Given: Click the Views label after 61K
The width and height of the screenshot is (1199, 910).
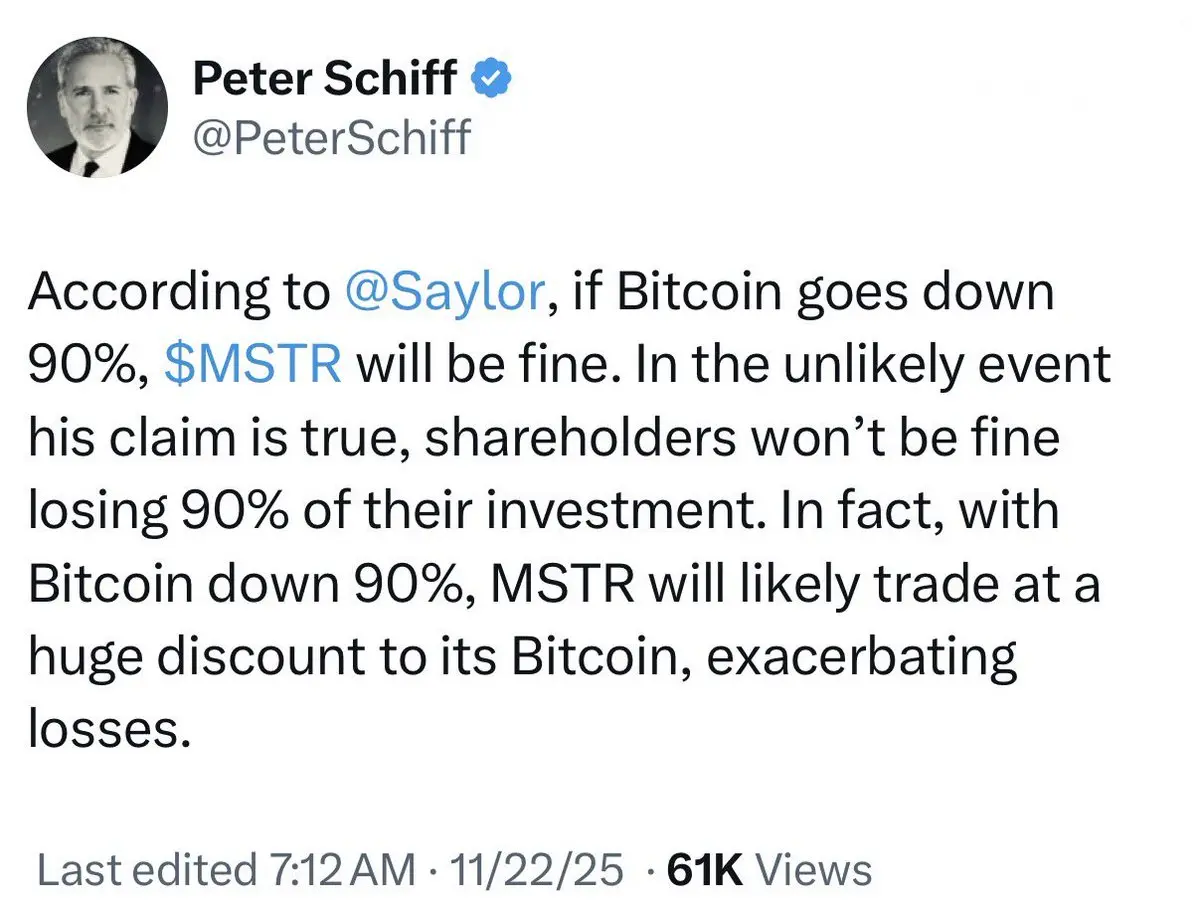Looking at the screenshot, I should (x=814, y=869).
